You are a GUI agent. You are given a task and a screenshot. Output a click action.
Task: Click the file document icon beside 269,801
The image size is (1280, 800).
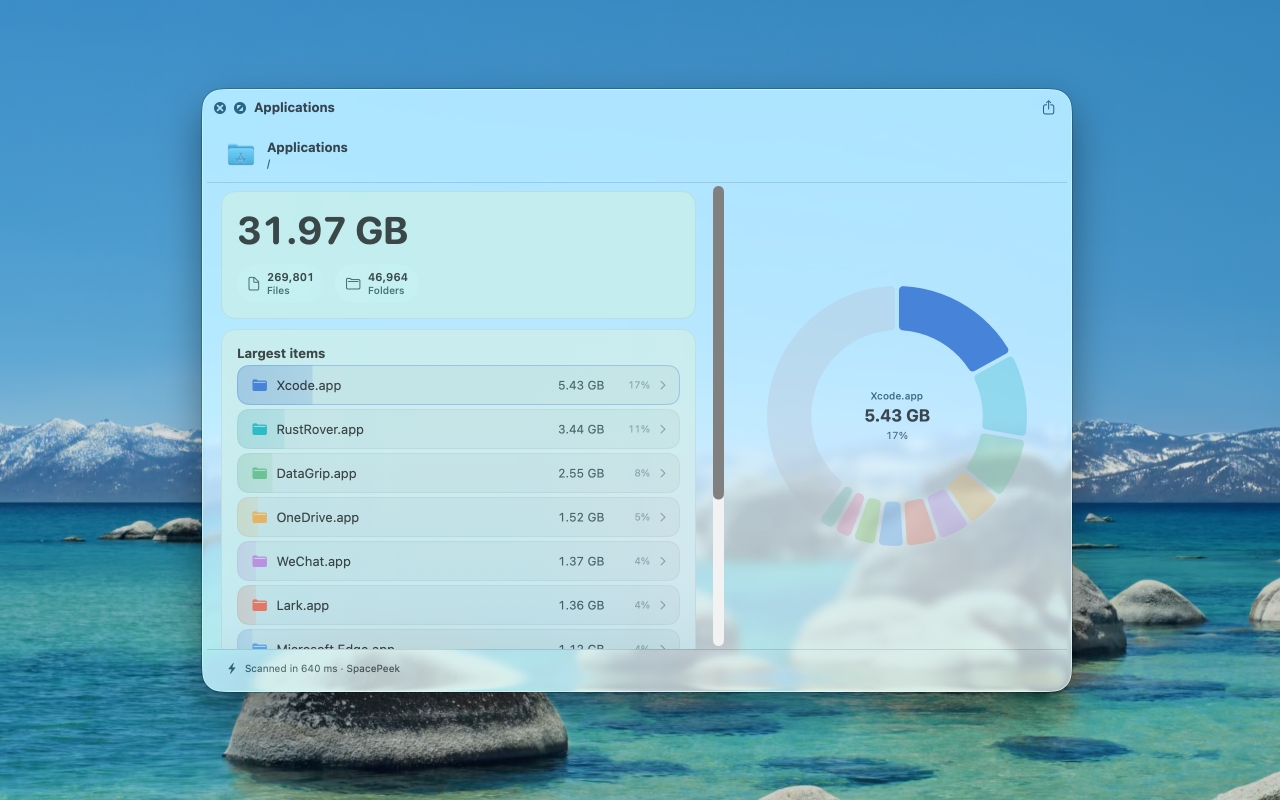253,284
